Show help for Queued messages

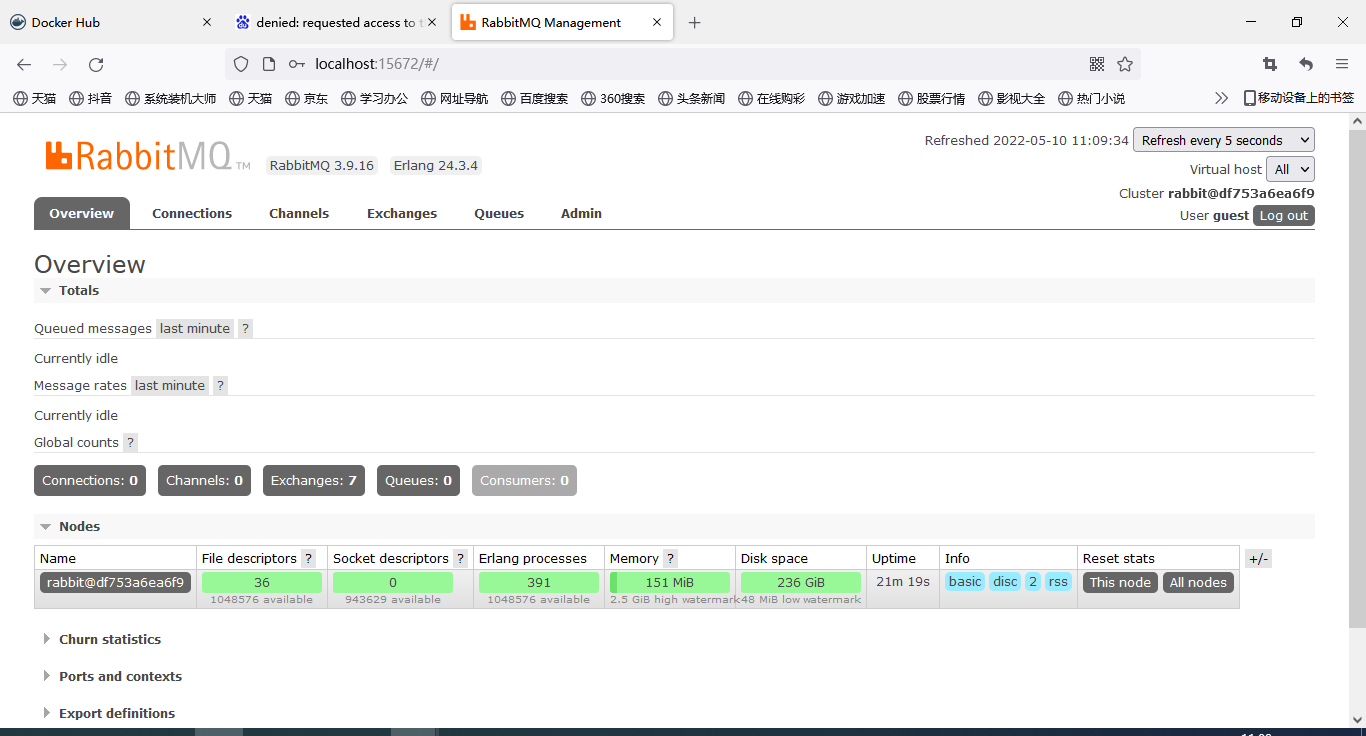pyautogui.click(x=245, y=328)
